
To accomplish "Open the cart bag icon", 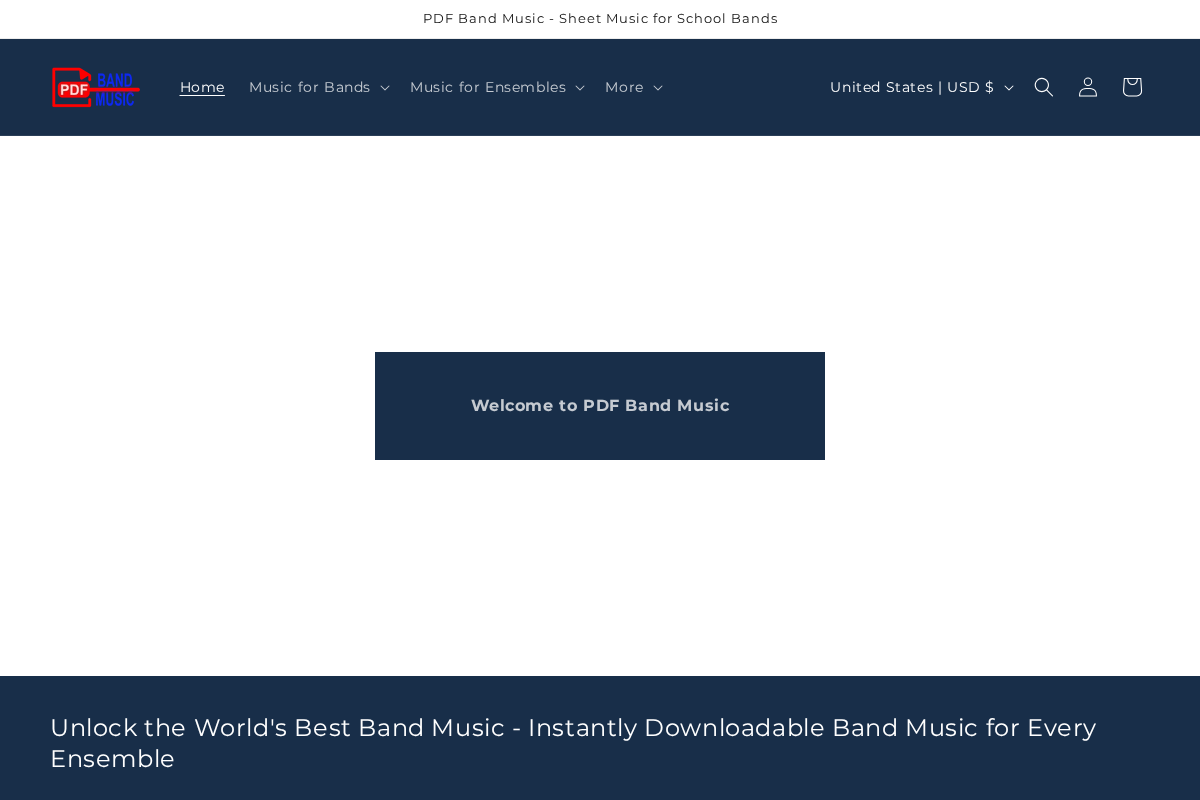I will 1130,86.
